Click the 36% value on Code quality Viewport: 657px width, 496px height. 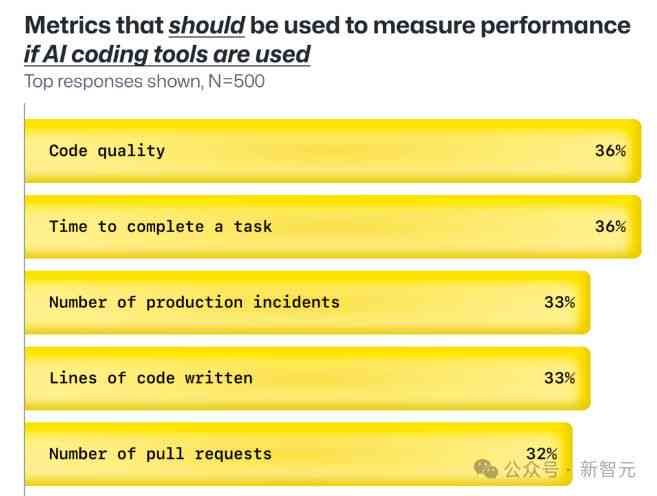pyautogui.click(x=610, y=151)
